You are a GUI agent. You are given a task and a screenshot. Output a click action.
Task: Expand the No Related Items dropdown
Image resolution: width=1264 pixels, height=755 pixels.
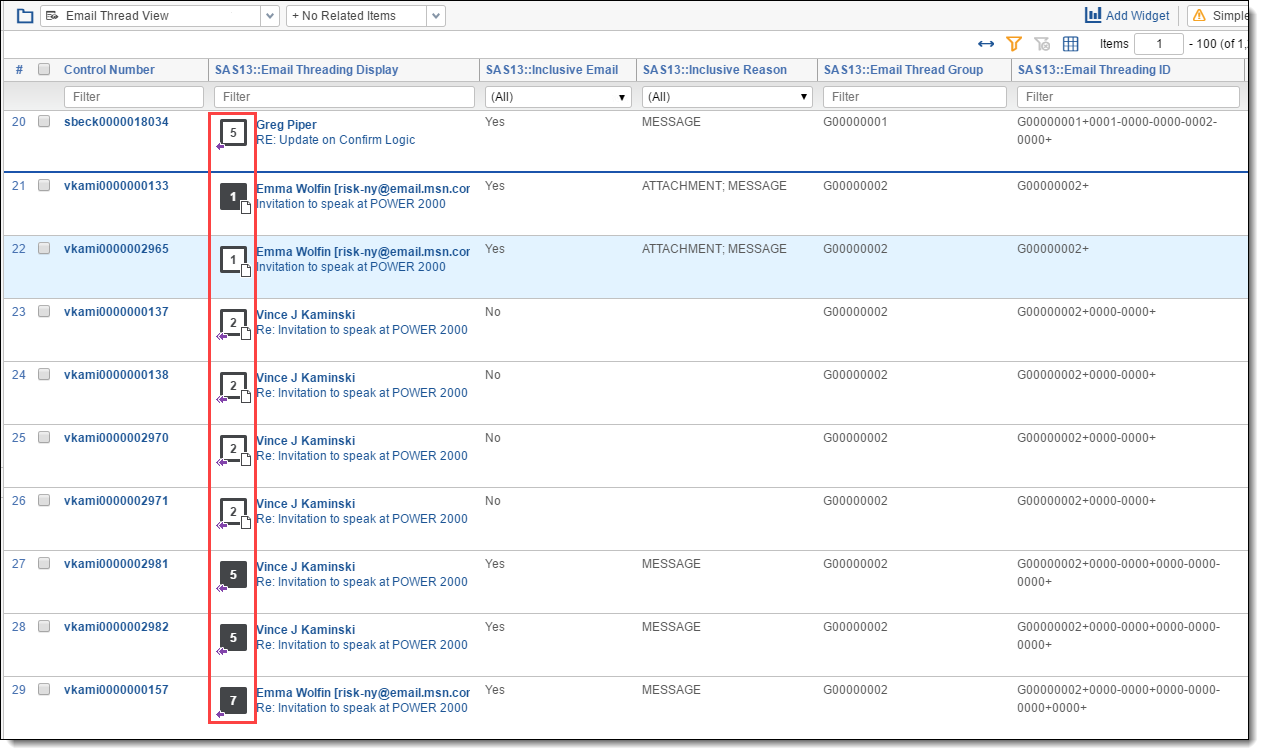point(435,16)
